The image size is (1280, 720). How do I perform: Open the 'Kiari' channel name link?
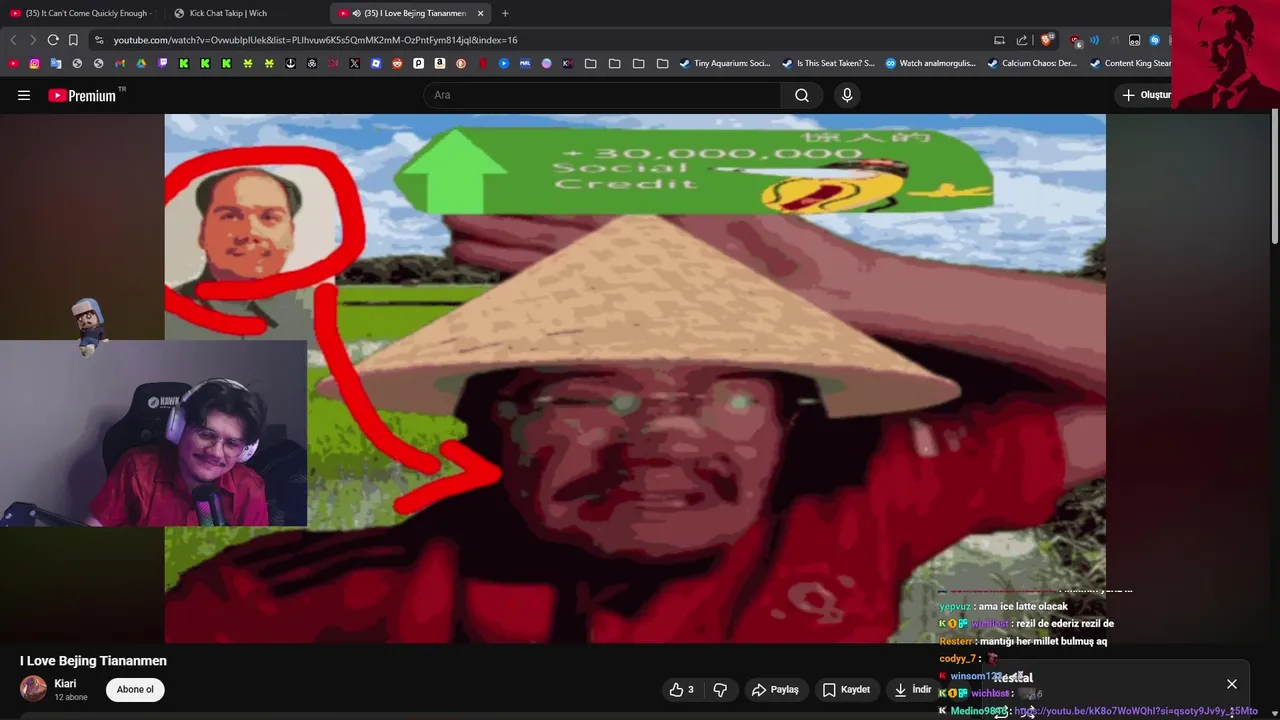[x=65, y=683]
